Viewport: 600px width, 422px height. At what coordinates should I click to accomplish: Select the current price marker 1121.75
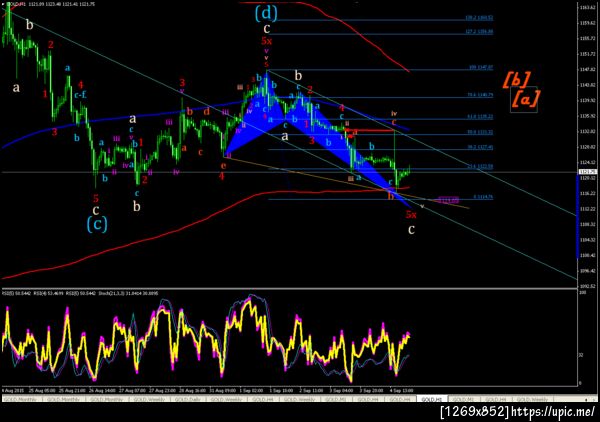pos(588,172)
